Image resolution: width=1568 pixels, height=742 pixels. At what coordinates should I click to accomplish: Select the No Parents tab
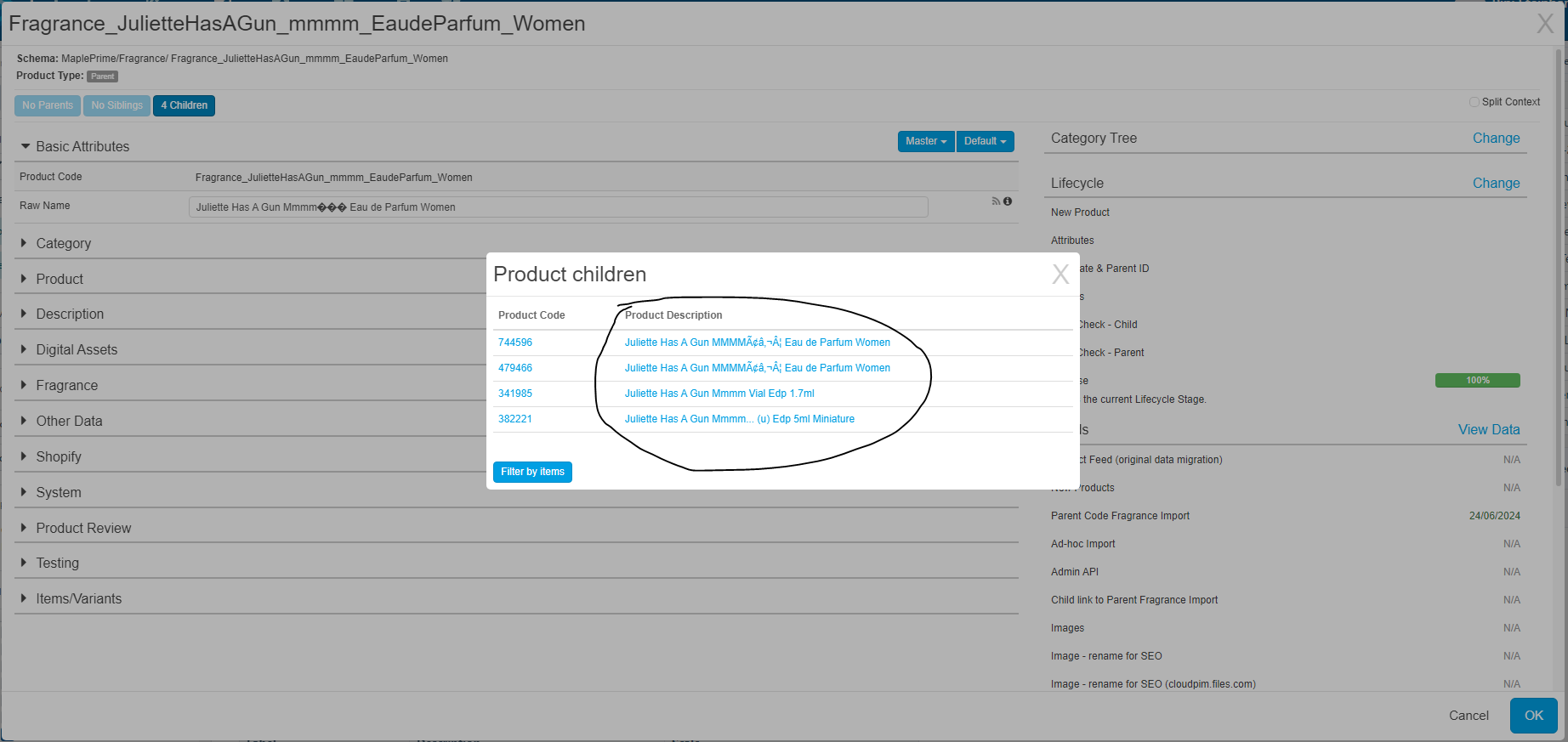tap(48, 105)
